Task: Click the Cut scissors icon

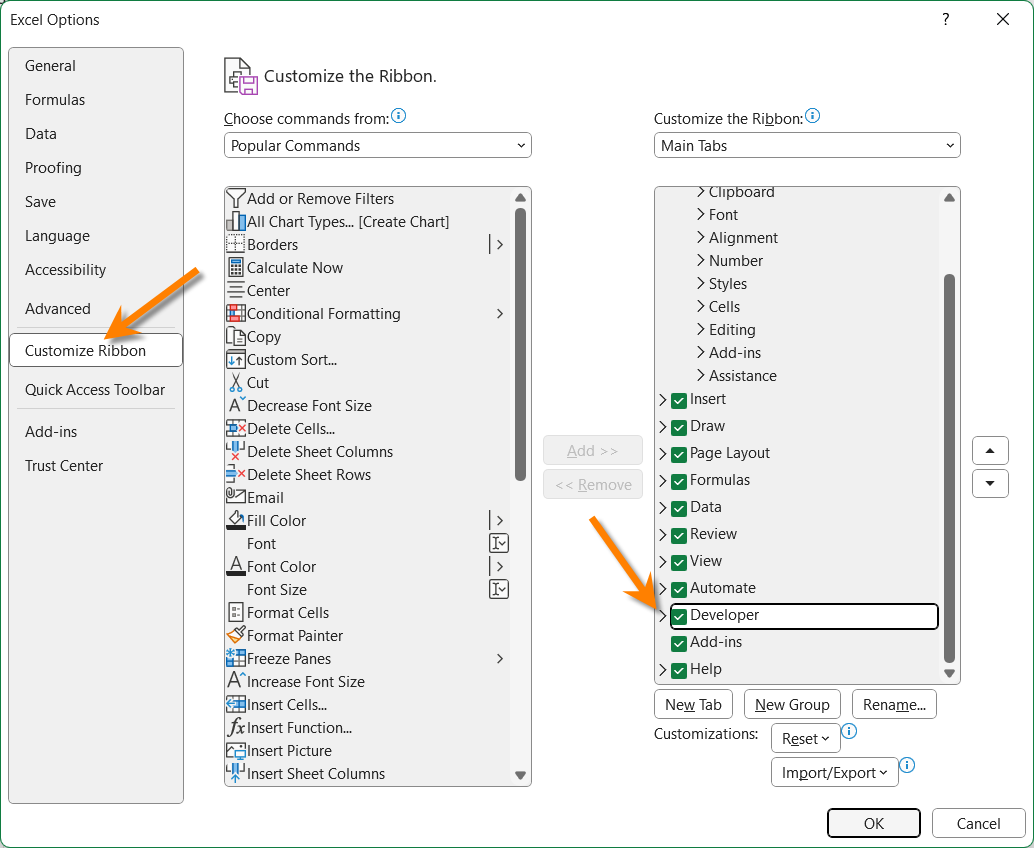Action: point(235,382)
